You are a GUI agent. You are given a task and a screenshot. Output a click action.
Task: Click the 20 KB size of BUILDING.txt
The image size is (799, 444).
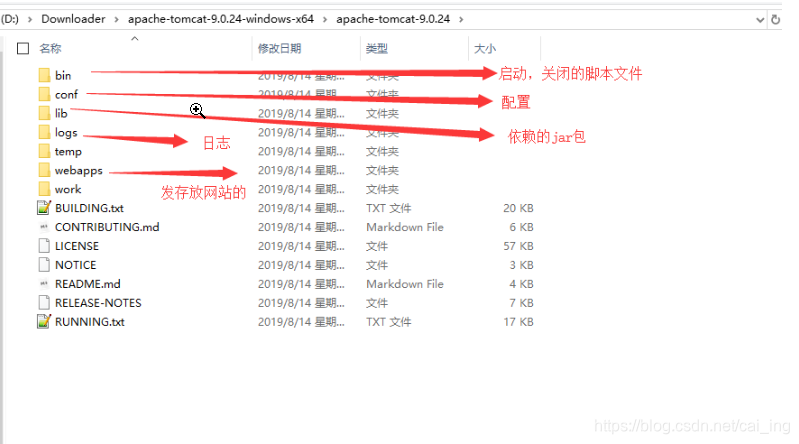518,208
